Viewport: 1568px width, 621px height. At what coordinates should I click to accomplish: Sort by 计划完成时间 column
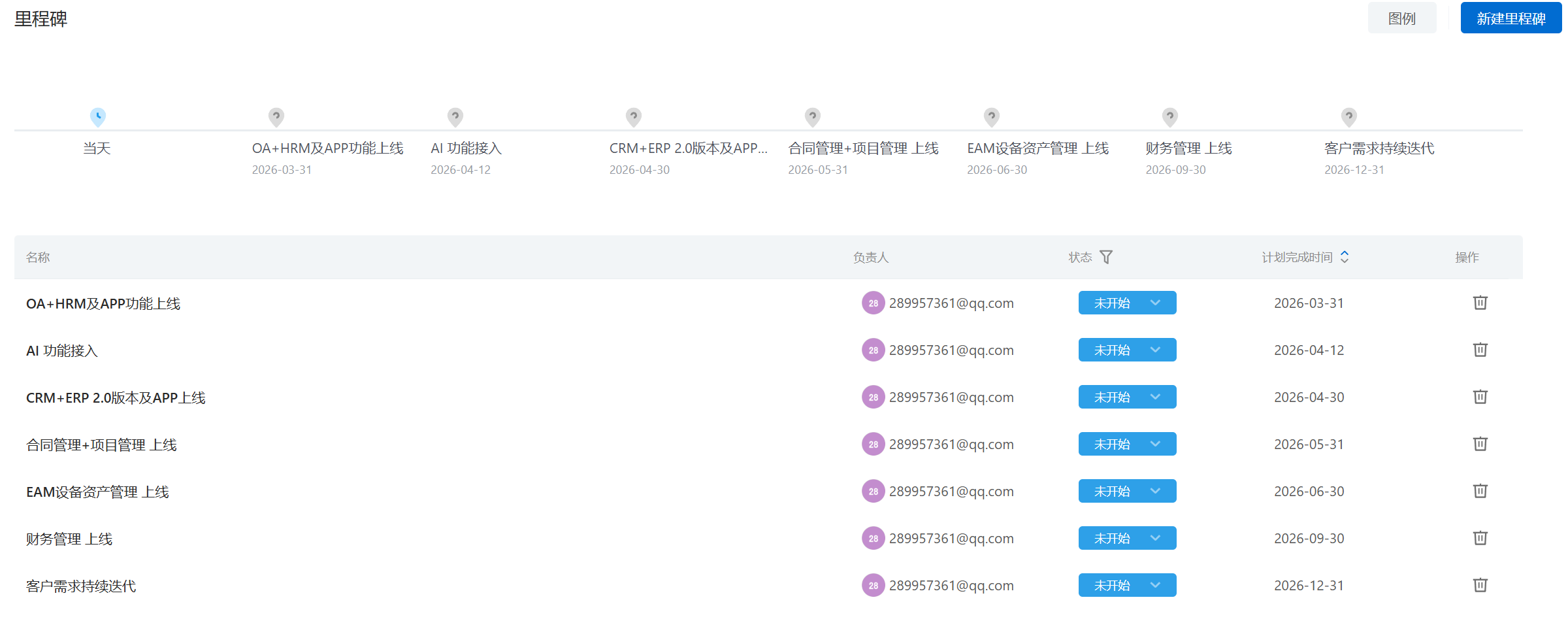(1344, 257)
